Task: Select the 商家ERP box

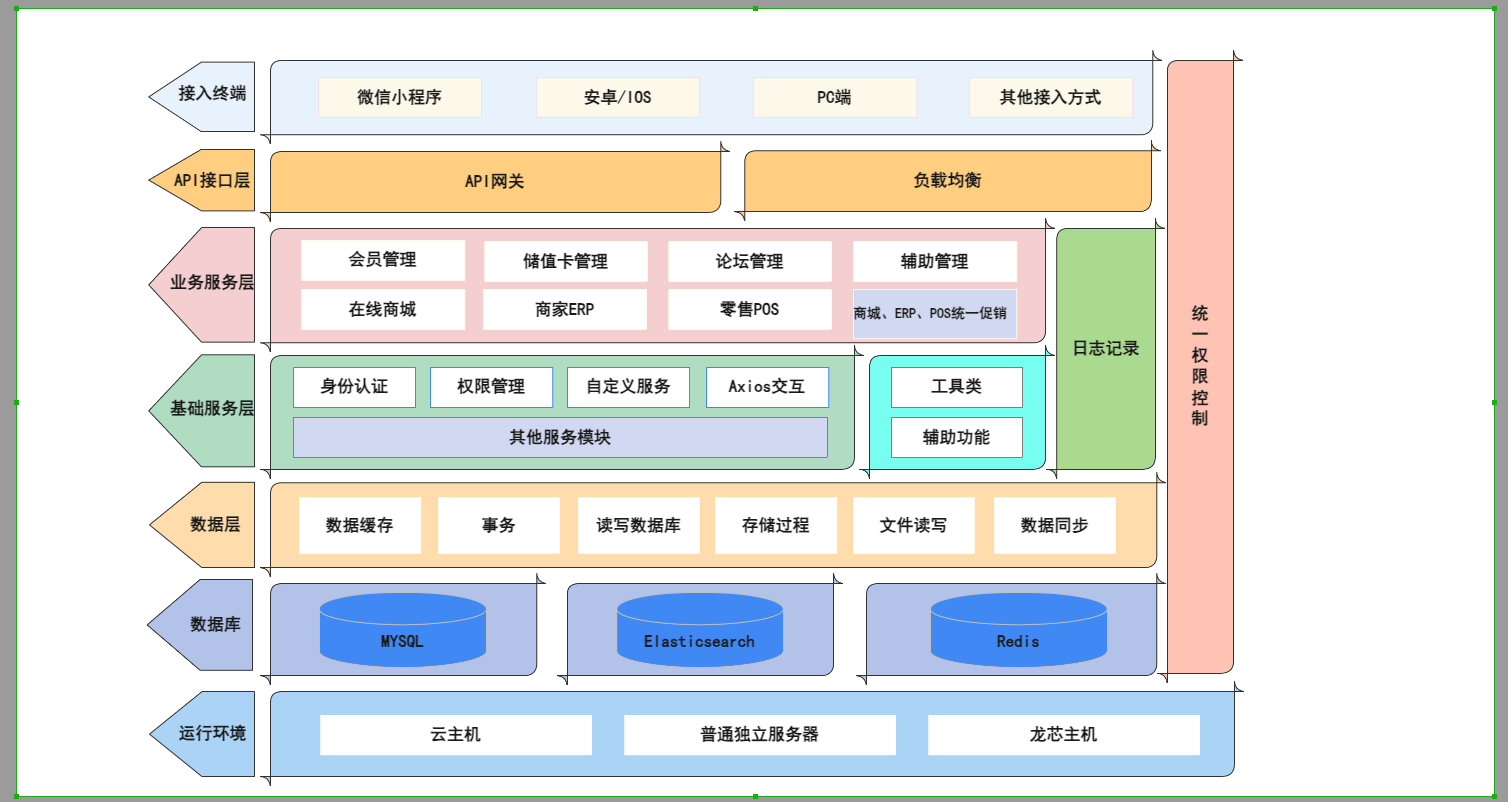Action: point(565,310)
